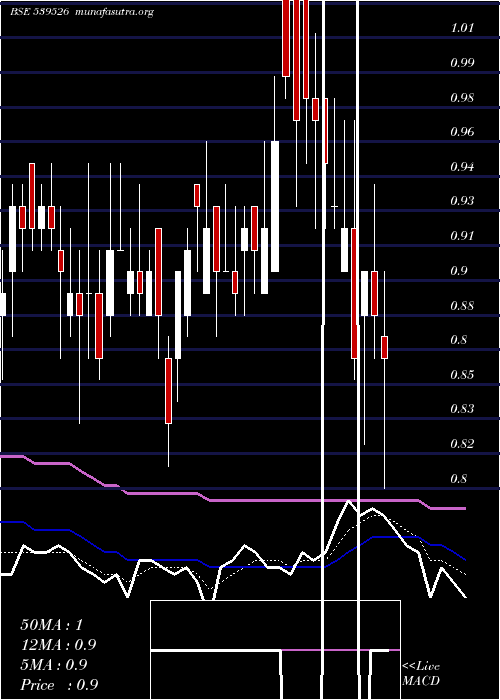Image resolution: width=500 pixels, height=700 pixels.
Task: Select the 0.94 price axis label
Action: coord(462,167)
